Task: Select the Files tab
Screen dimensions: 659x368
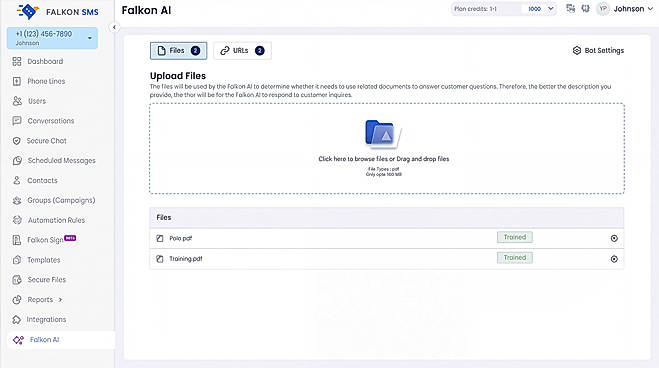Action: [179, 51]
